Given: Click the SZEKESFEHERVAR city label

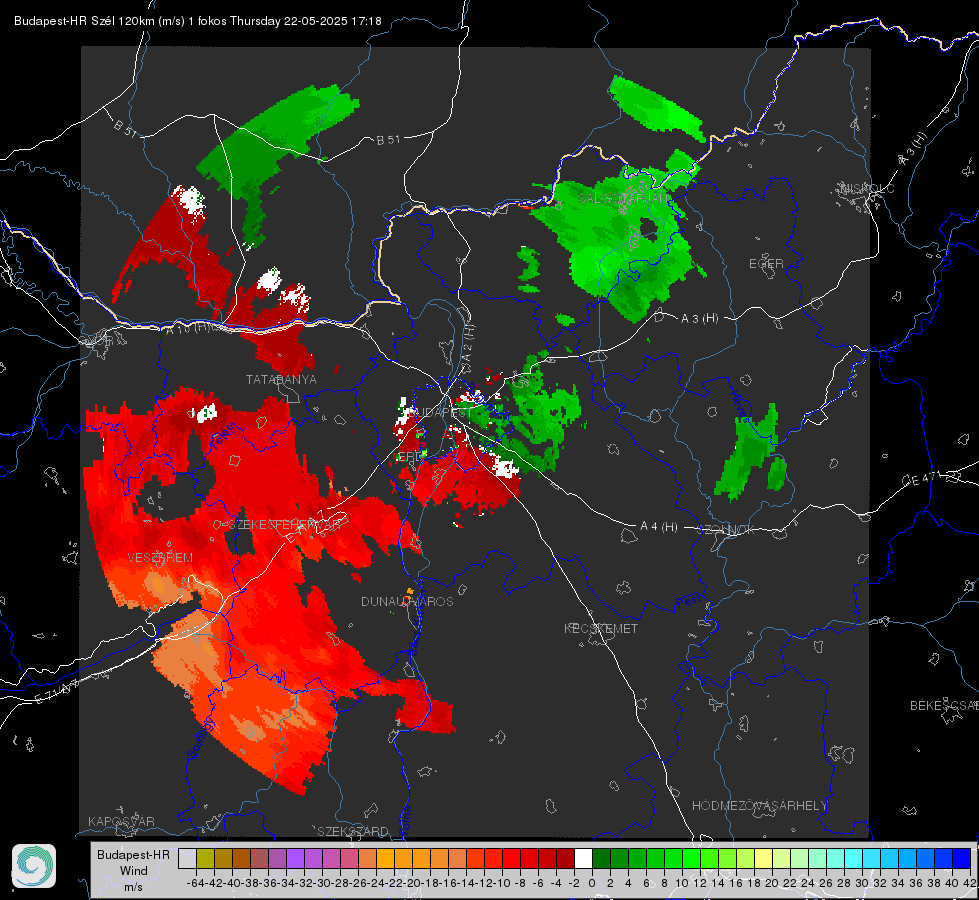Looking at the screenshot, I should 285,525.
